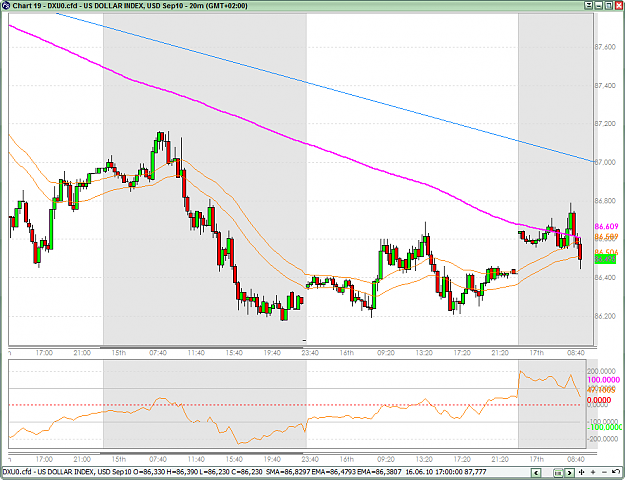Click the 16.06.10 17:00:00 timestamp in status bar
This screenshot has height=480, width=625.
(434, 472)
